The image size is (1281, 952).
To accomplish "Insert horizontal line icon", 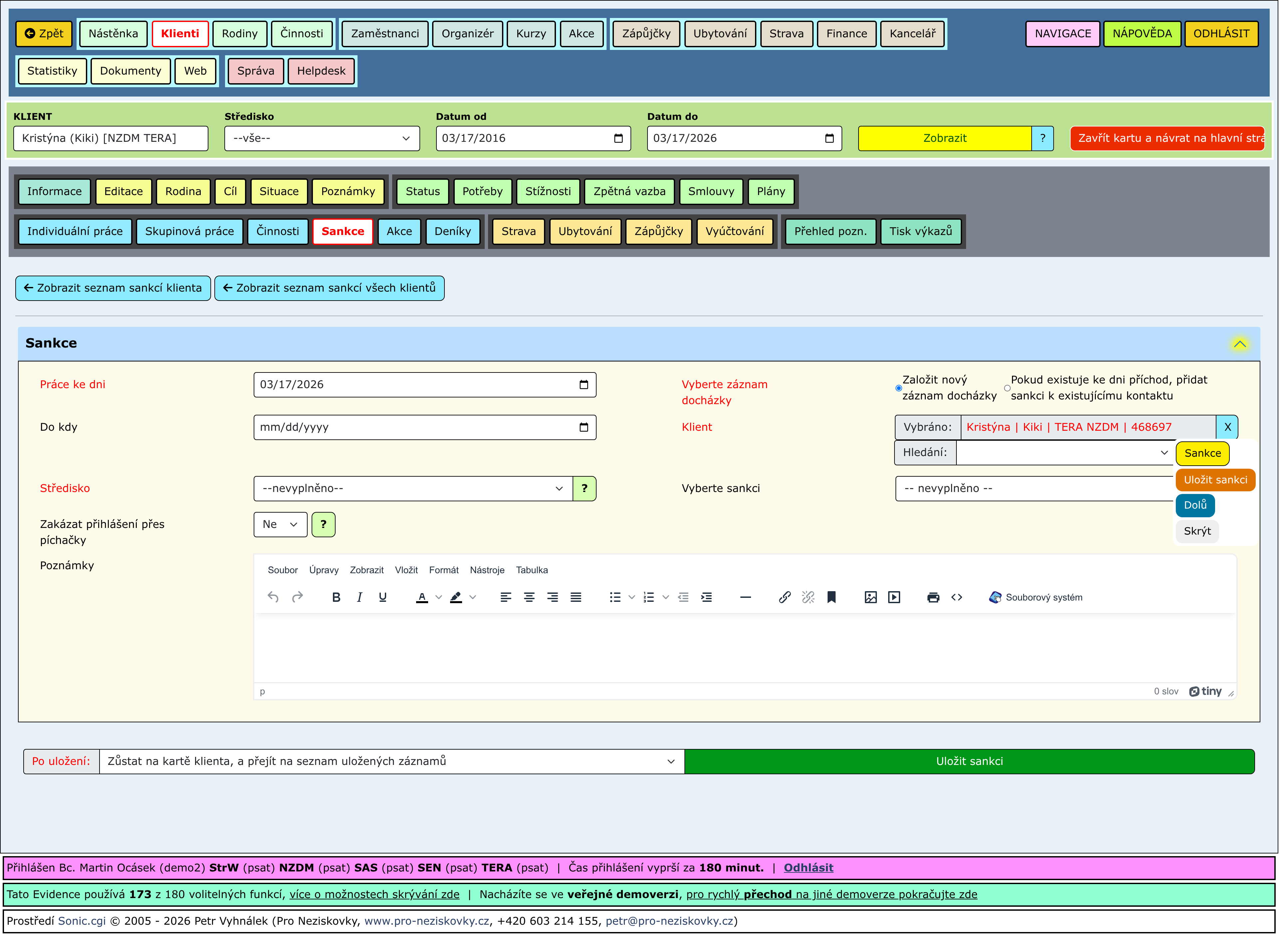I will point(745,597).
